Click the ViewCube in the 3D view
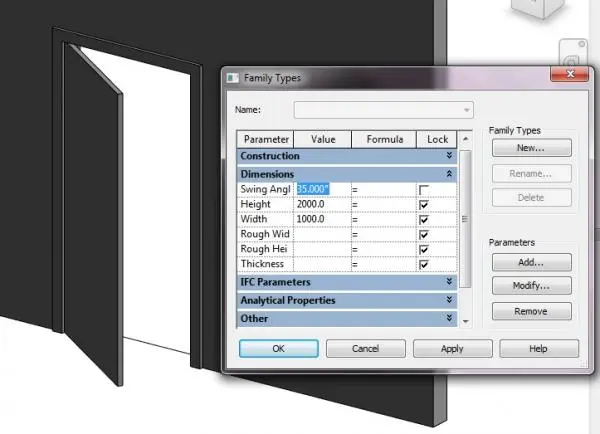This screenshot has width=600, height=434. click(x=538, y=8)
